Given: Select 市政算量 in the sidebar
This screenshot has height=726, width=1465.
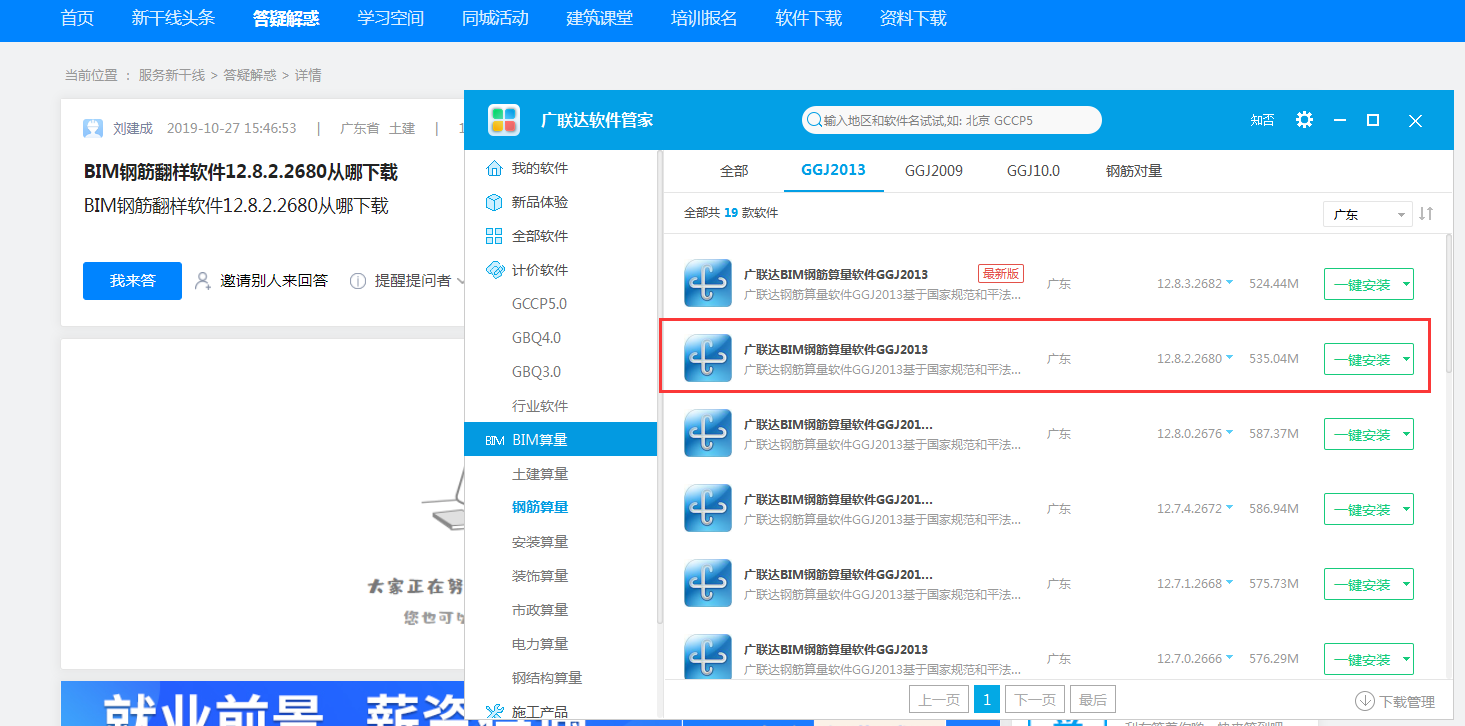Looking at the screenshot, I should point(540,610).
